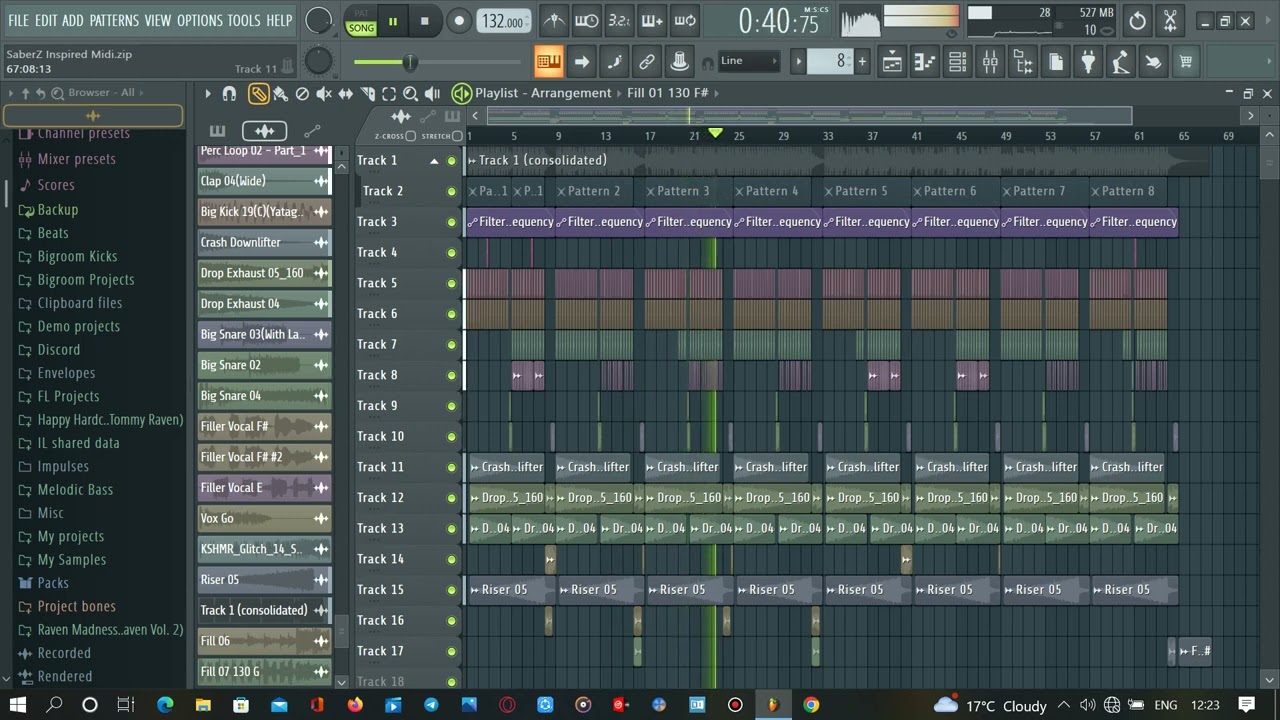Toggle Pattern/Song mode switch
Screen dimensions: 1280x720
pos(361,21)
